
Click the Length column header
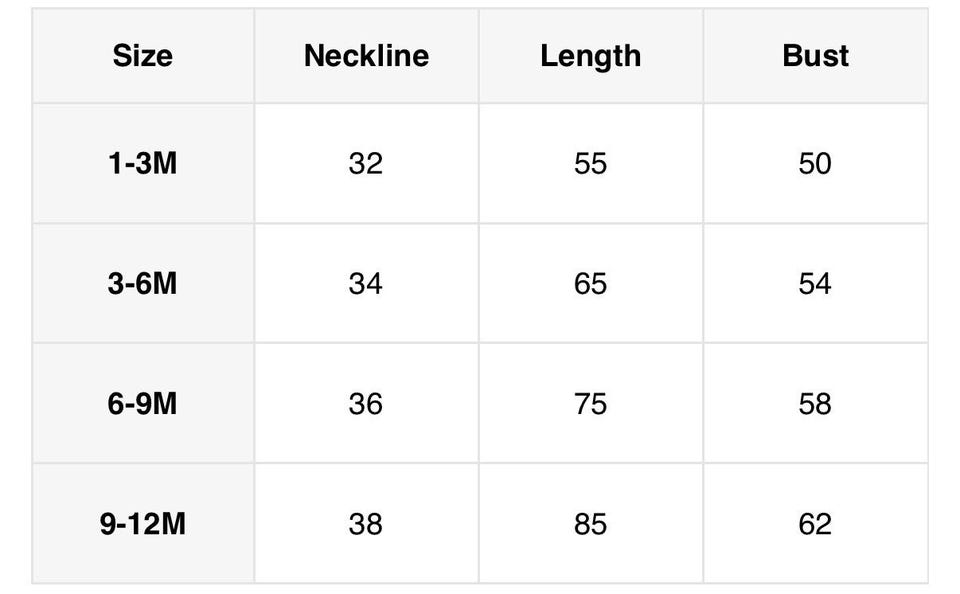pyautogui.click(x=590, y=56)
